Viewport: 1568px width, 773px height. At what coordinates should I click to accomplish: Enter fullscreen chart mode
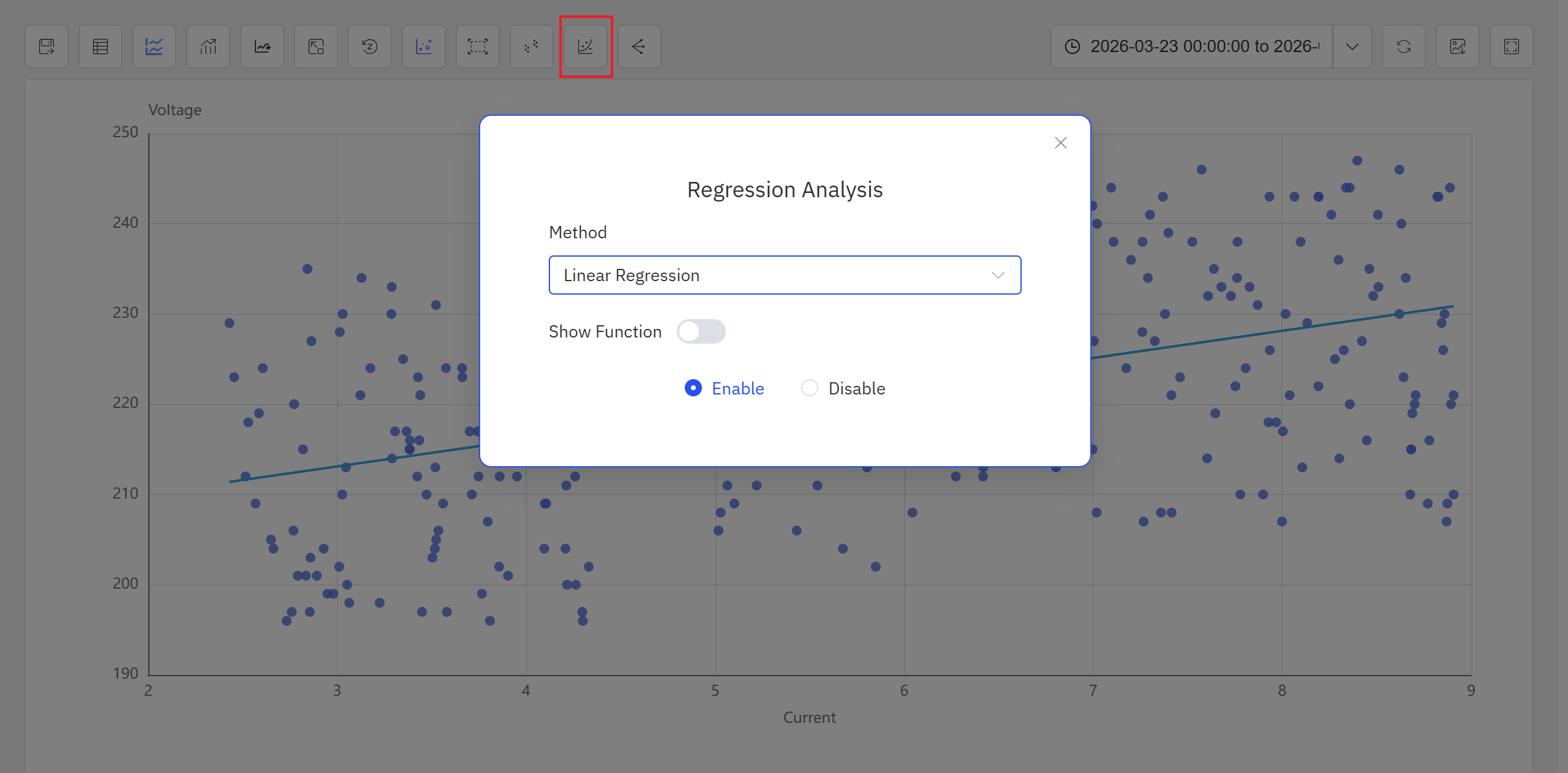(1511, 47)
